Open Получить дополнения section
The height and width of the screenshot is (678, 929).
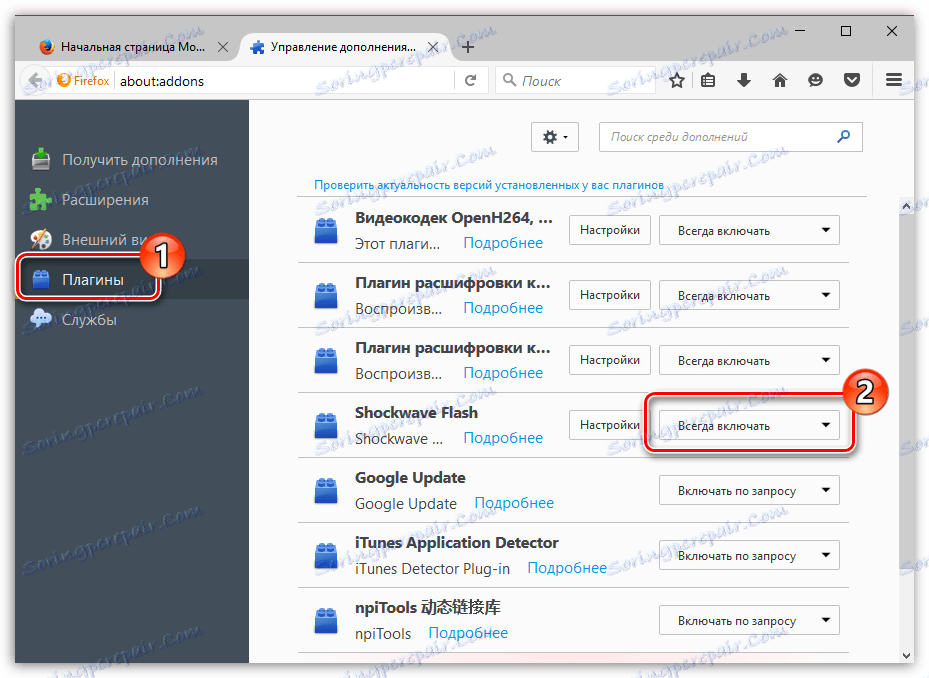coord(132,159)
